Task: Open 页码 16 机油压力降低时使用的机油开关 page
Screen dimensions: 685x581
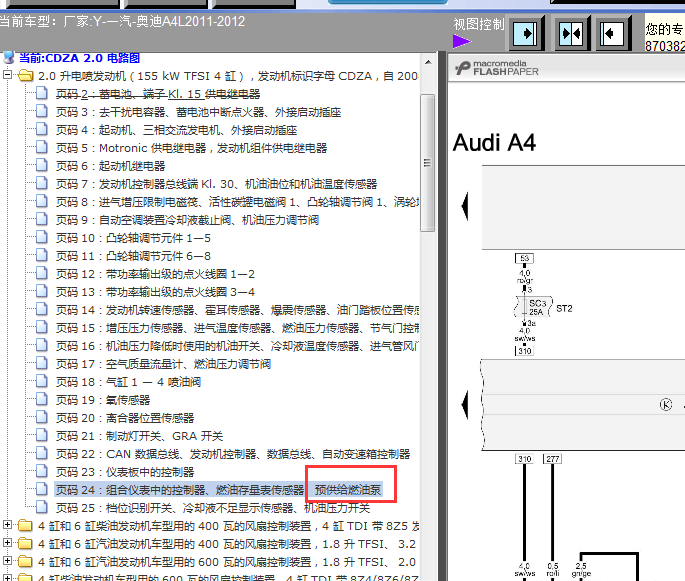Action: (238, 346)
